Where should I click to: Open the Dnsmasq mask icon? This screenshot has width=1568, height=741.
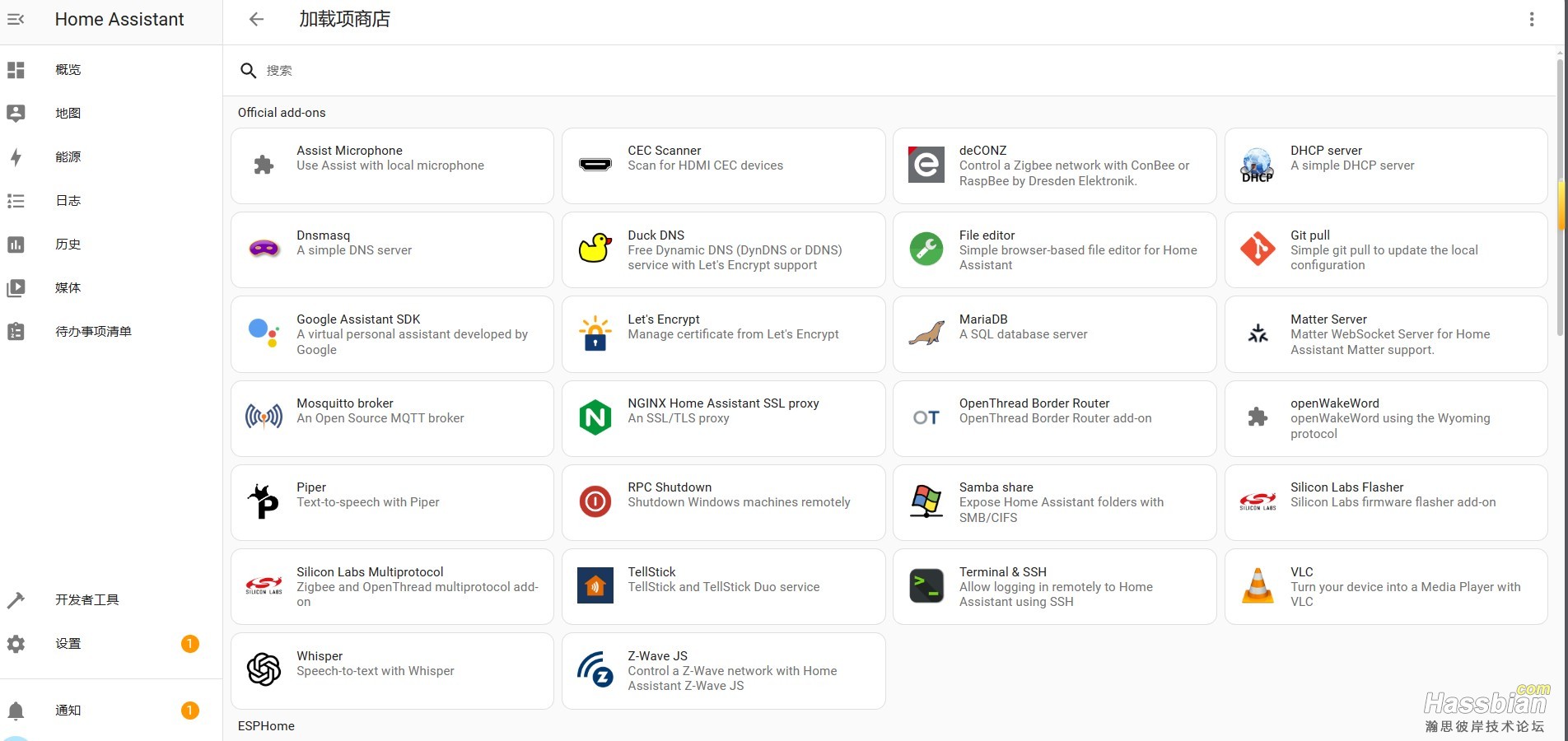264,249
